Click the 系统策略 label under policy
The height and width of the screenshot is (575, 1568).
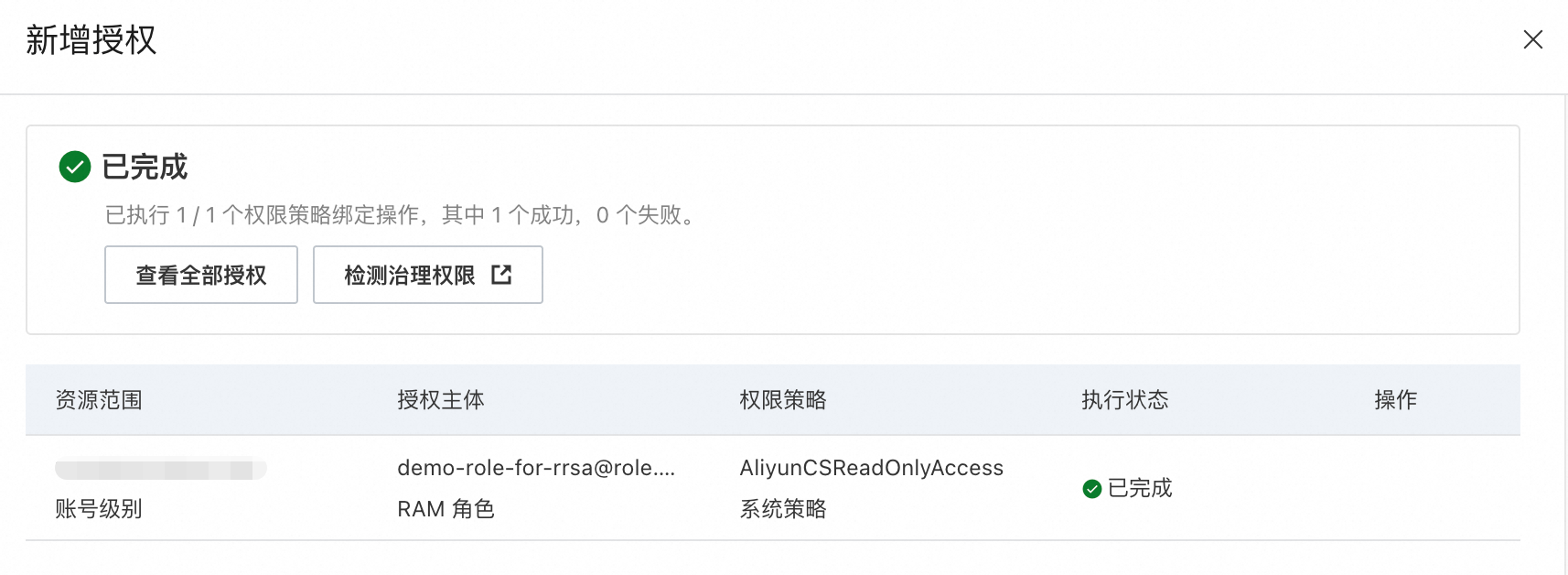coord(783,509)
